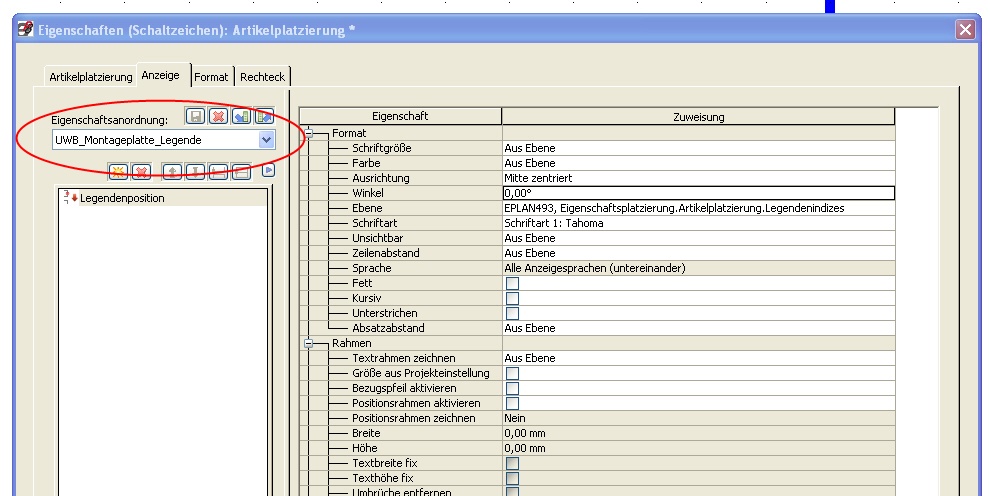Screen dimensions: 990x496
Task: Click the Eigenschaftsanordnung label
Action: tap(109, 120)
